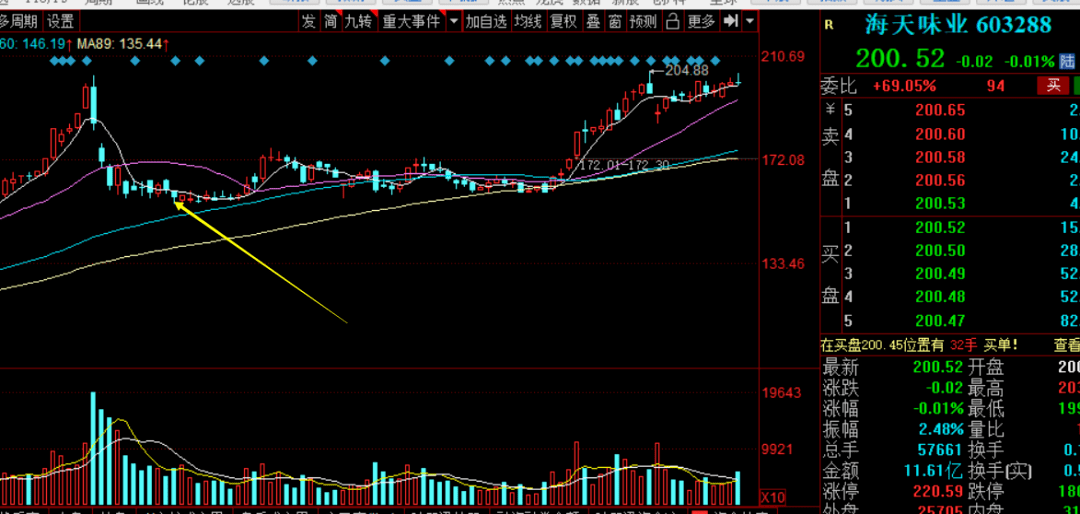Toggle the 简 simplified view icon

[x=331, y=21]
